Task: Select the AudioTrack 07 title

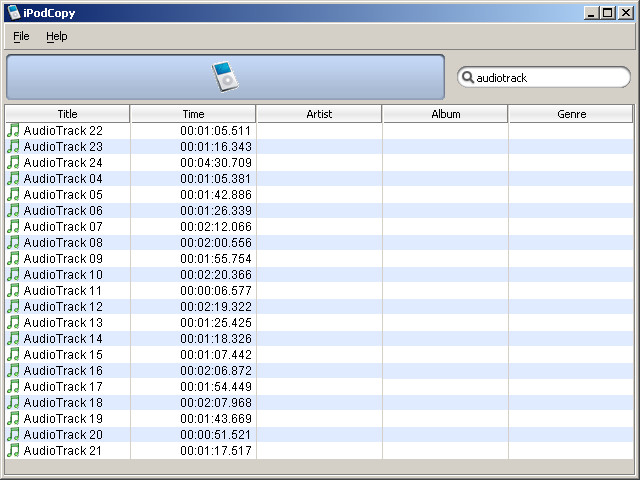Action: coord(63,227)
